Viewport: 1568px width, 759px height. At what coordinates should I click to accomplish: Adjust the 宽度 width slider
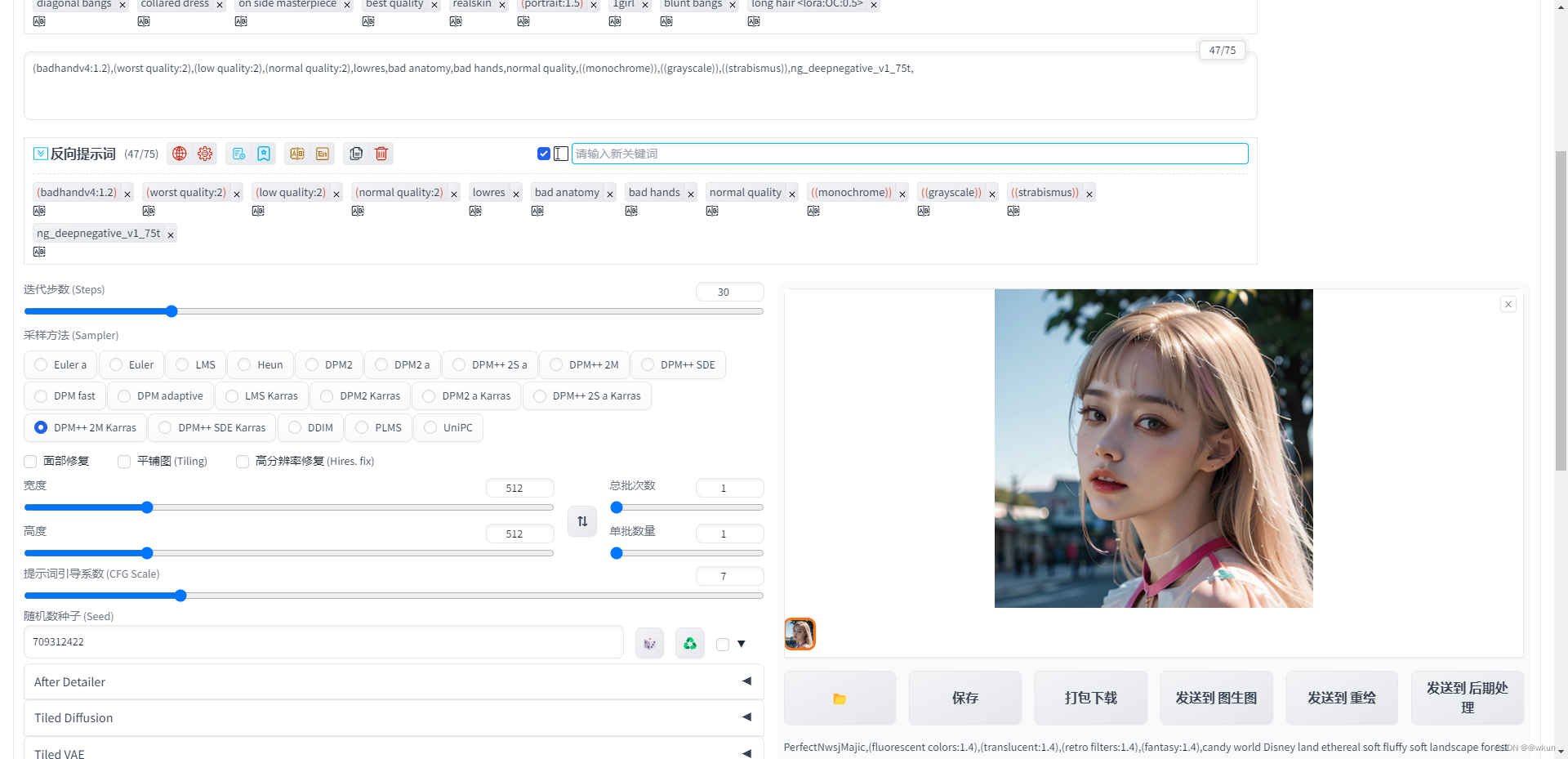click(x=289, y=507)
